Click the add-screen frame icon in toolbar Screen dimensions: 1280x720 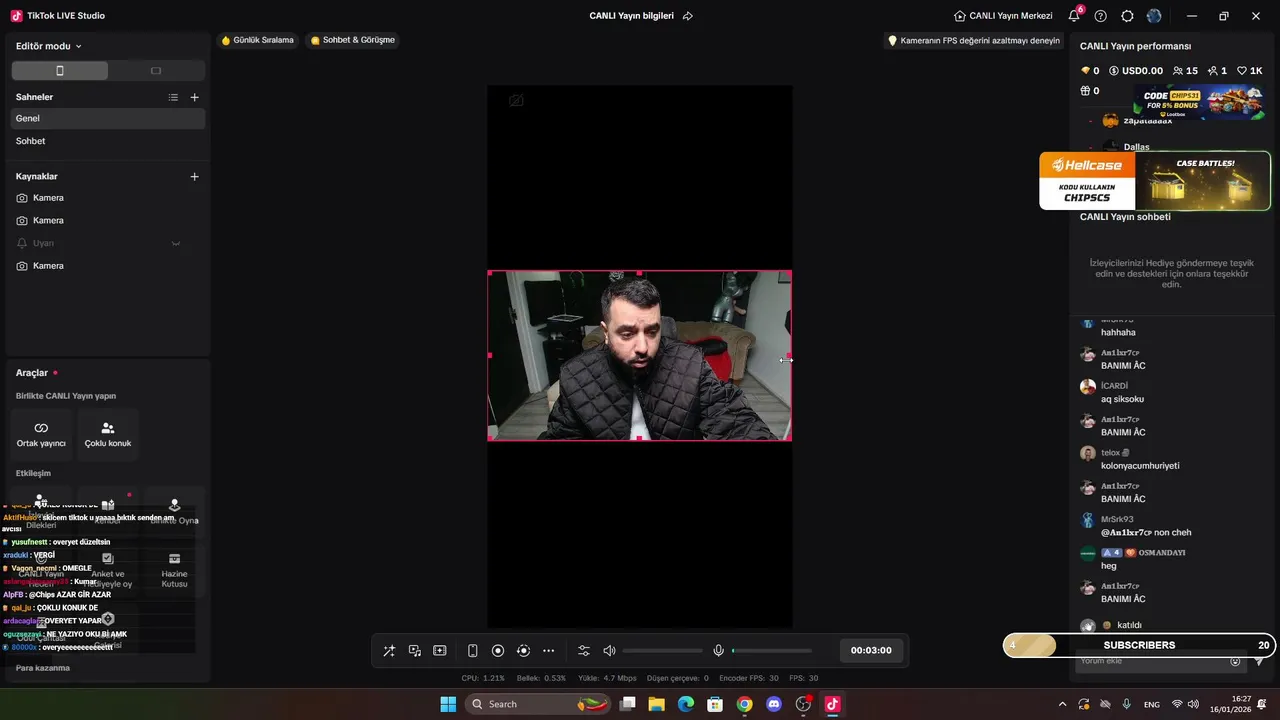(x=439, y=651)
